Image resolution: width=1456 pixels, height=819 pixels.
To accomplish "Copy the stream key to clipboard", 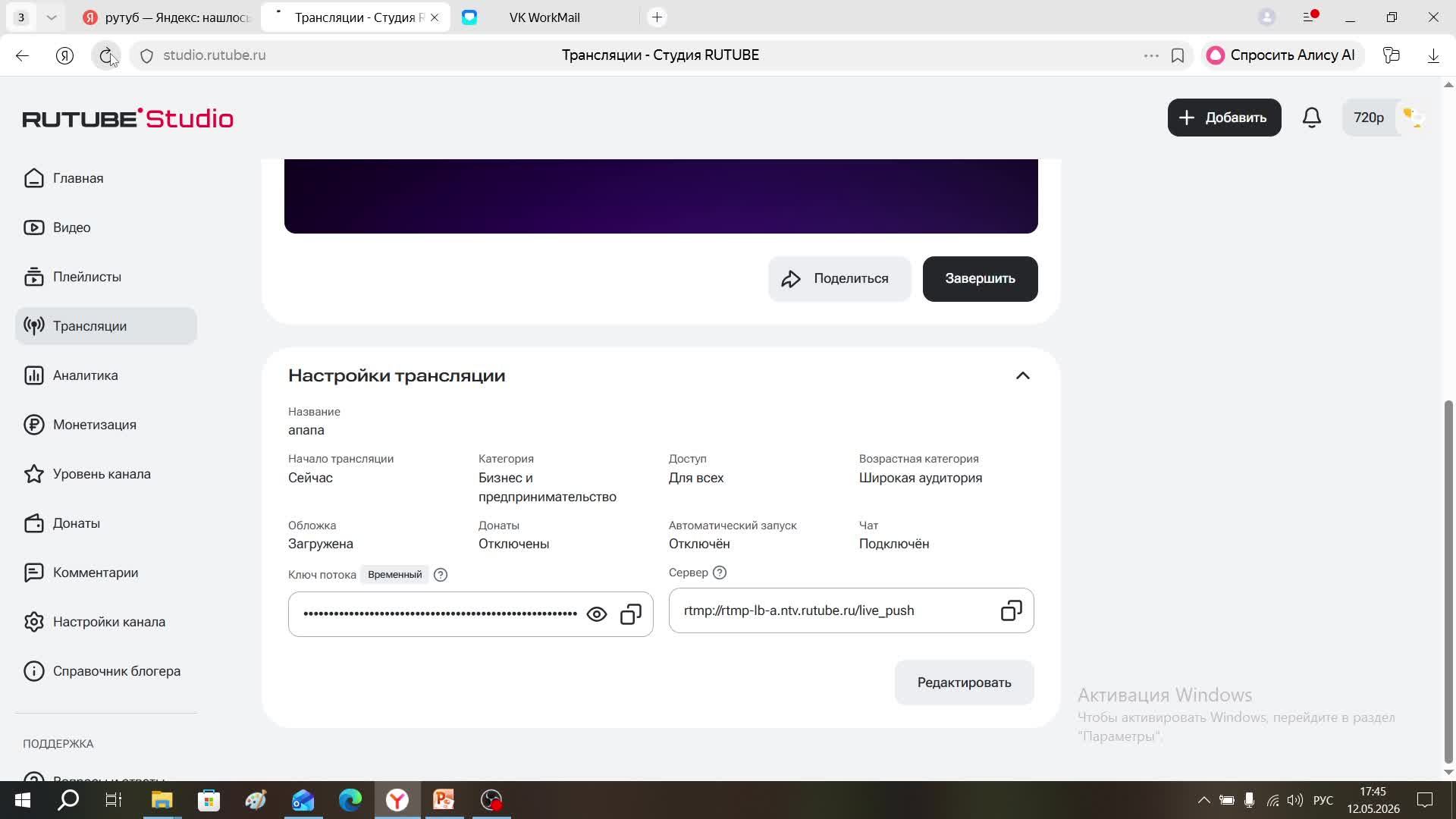I will tap(631, 614).
